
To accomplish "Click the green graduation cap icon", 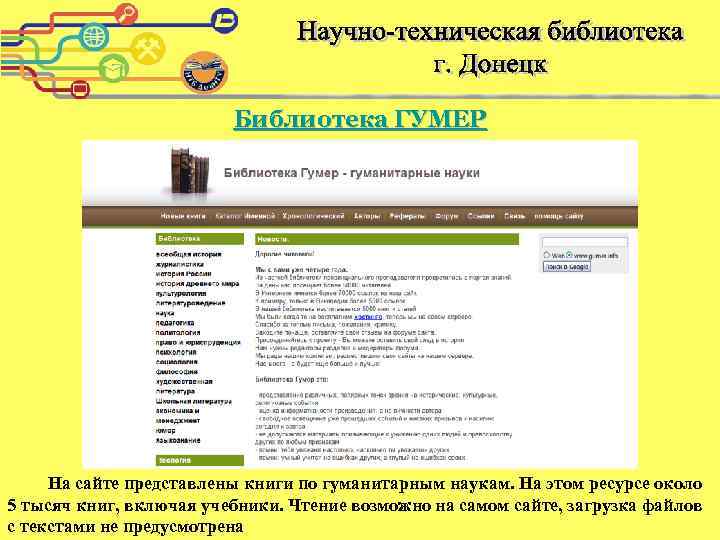I will tap(114, 69).
